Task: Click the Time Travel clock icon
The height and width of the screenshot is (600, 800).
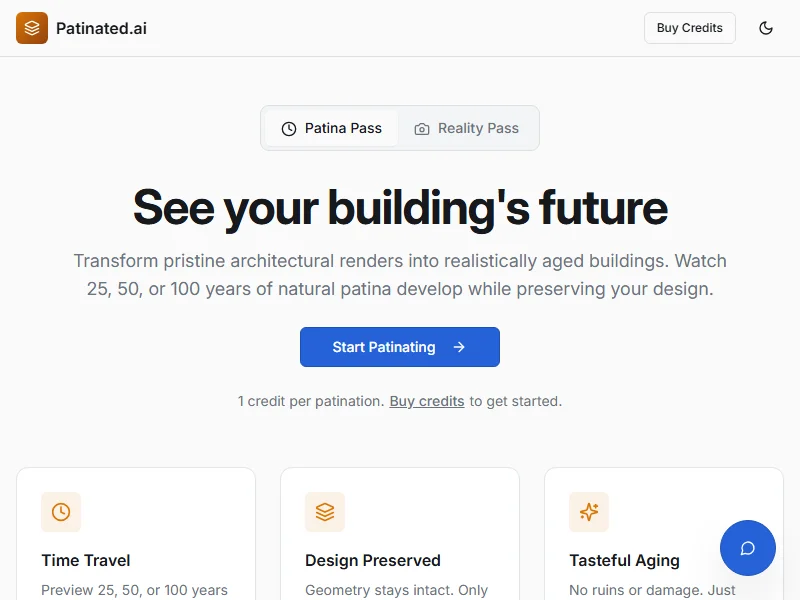Action: [61, 512]
